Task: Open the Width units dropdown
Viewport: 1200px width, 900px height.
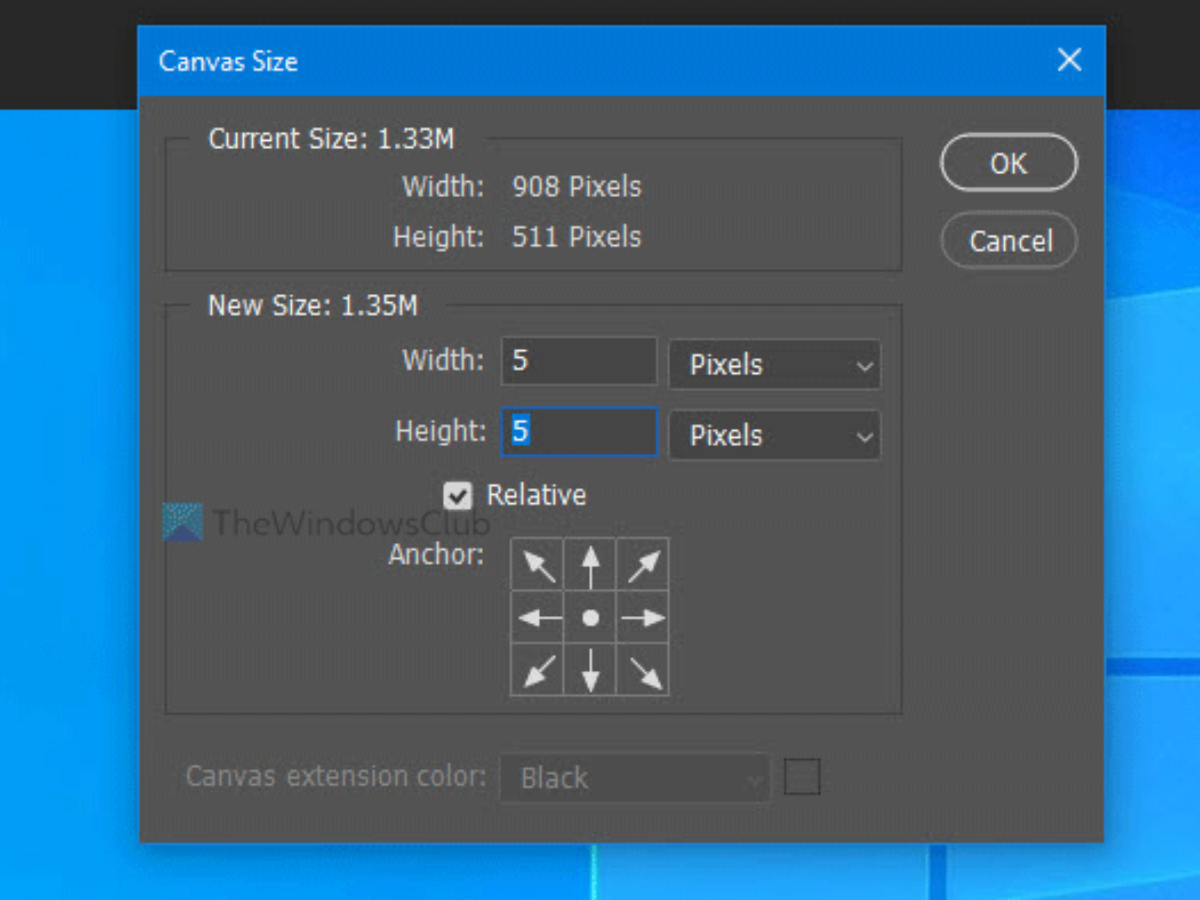Action: pyautogui.click(x=774, y=365)
